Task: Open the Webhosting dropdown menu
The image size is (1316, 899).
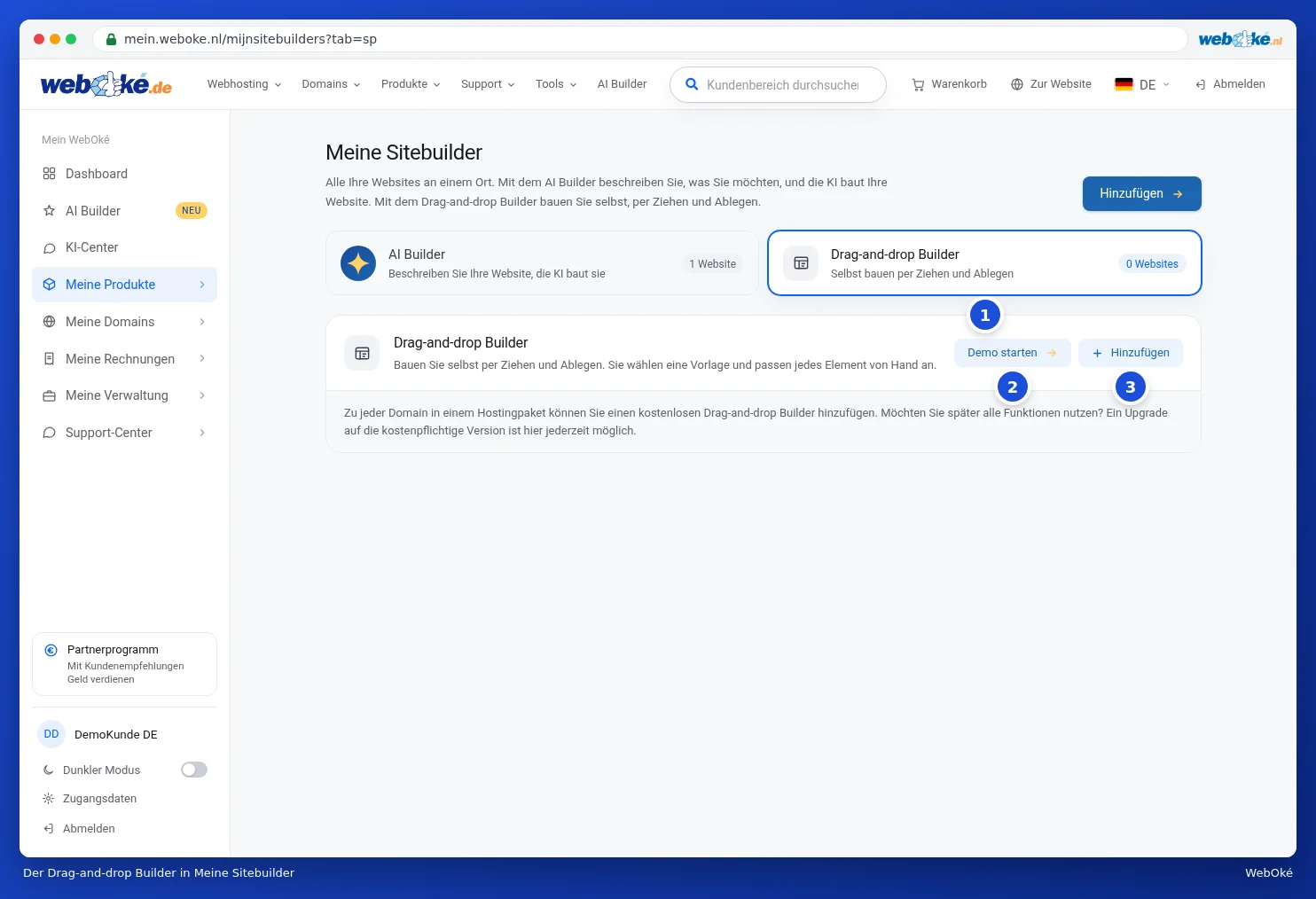Action: point(244,84)
